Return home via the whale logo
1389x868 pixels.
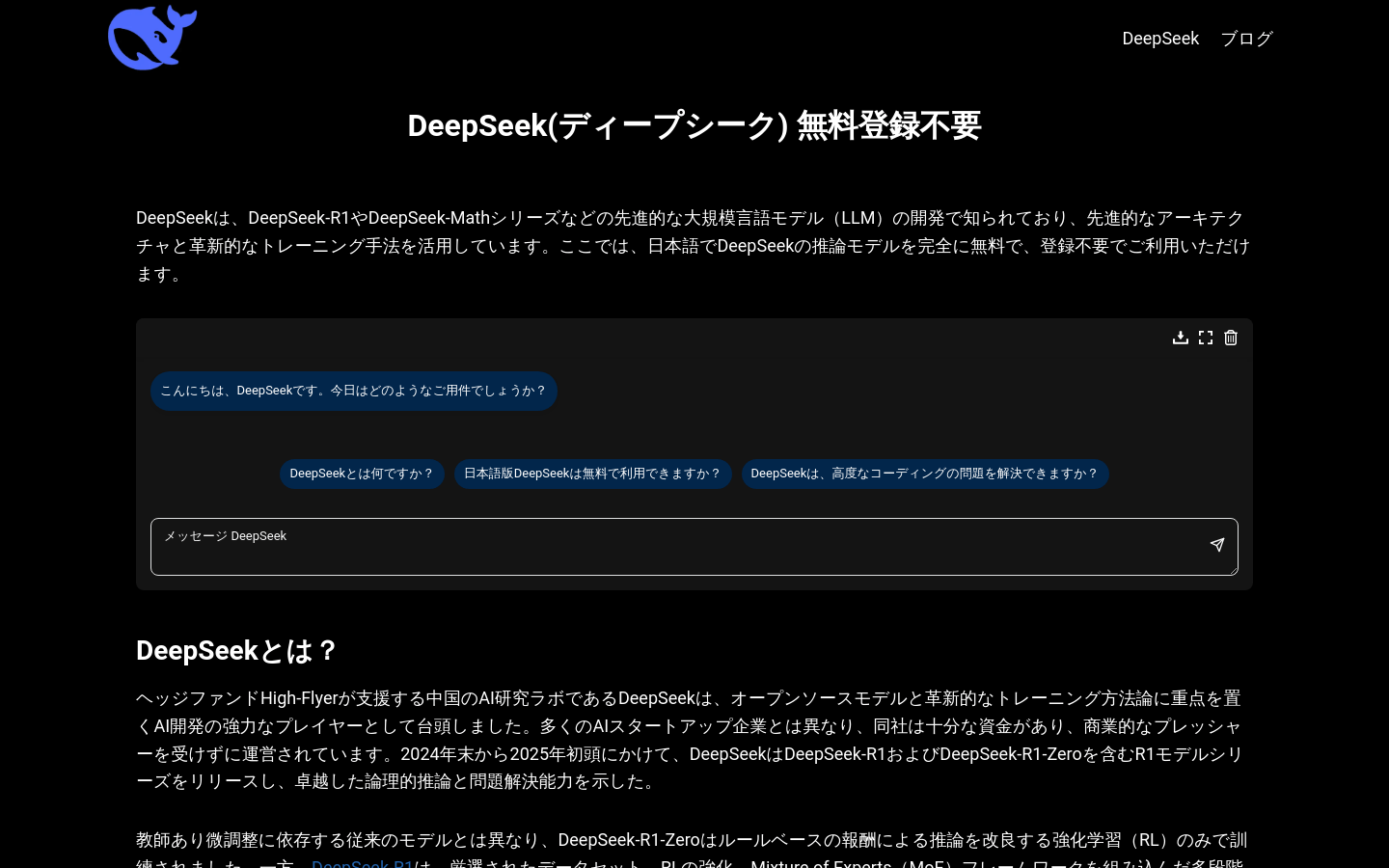coord(152,38)
